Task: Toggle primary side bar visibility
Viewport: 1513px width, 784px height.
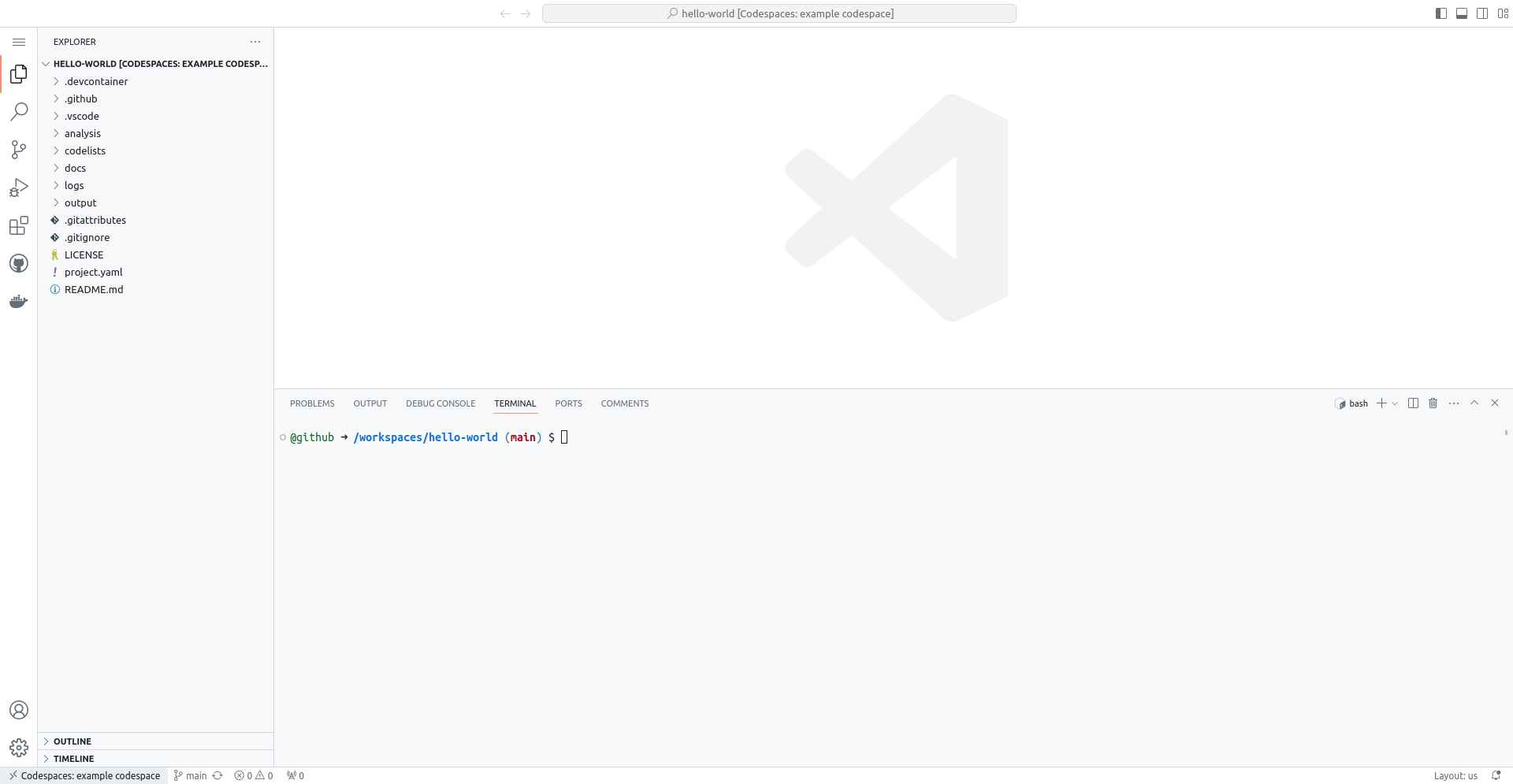Action: (x=1441, y=13)
